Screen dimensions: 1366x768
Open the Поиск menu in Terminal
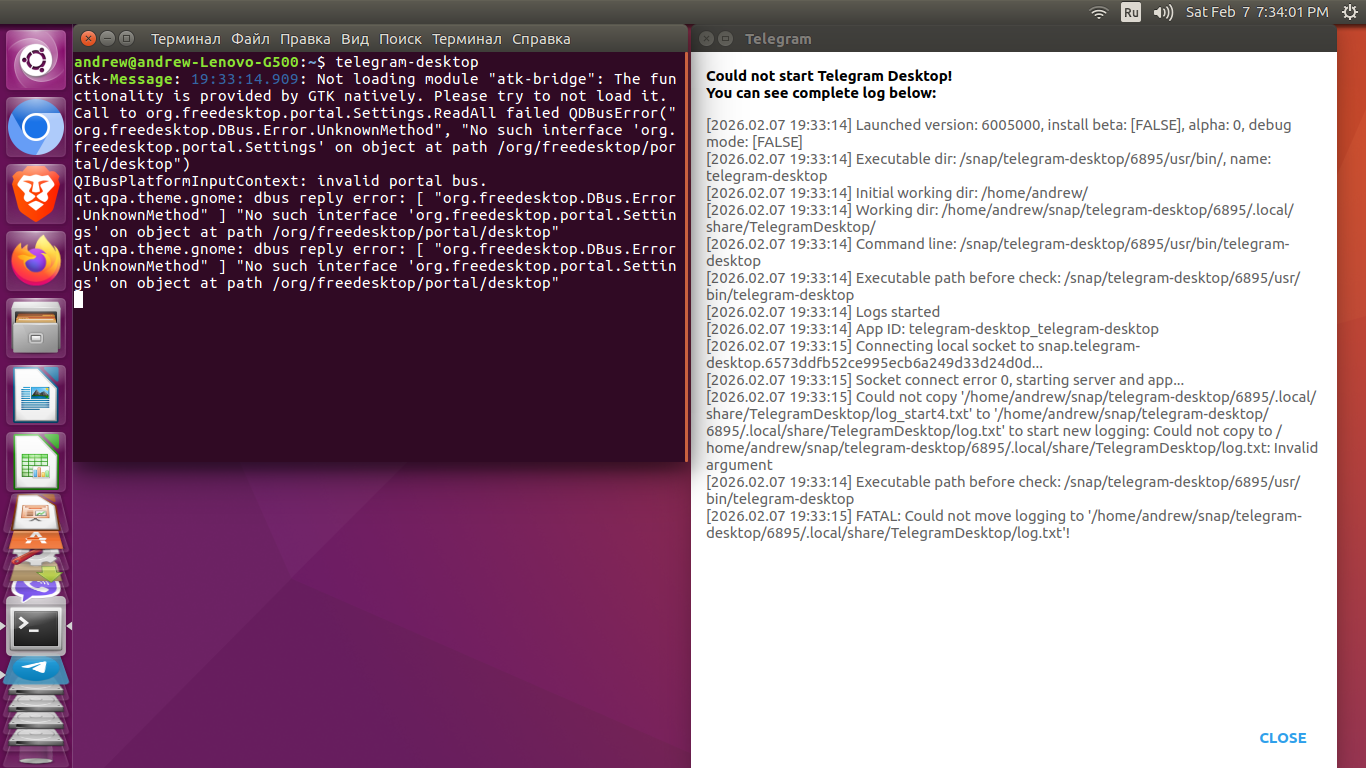tap(401, 39)
